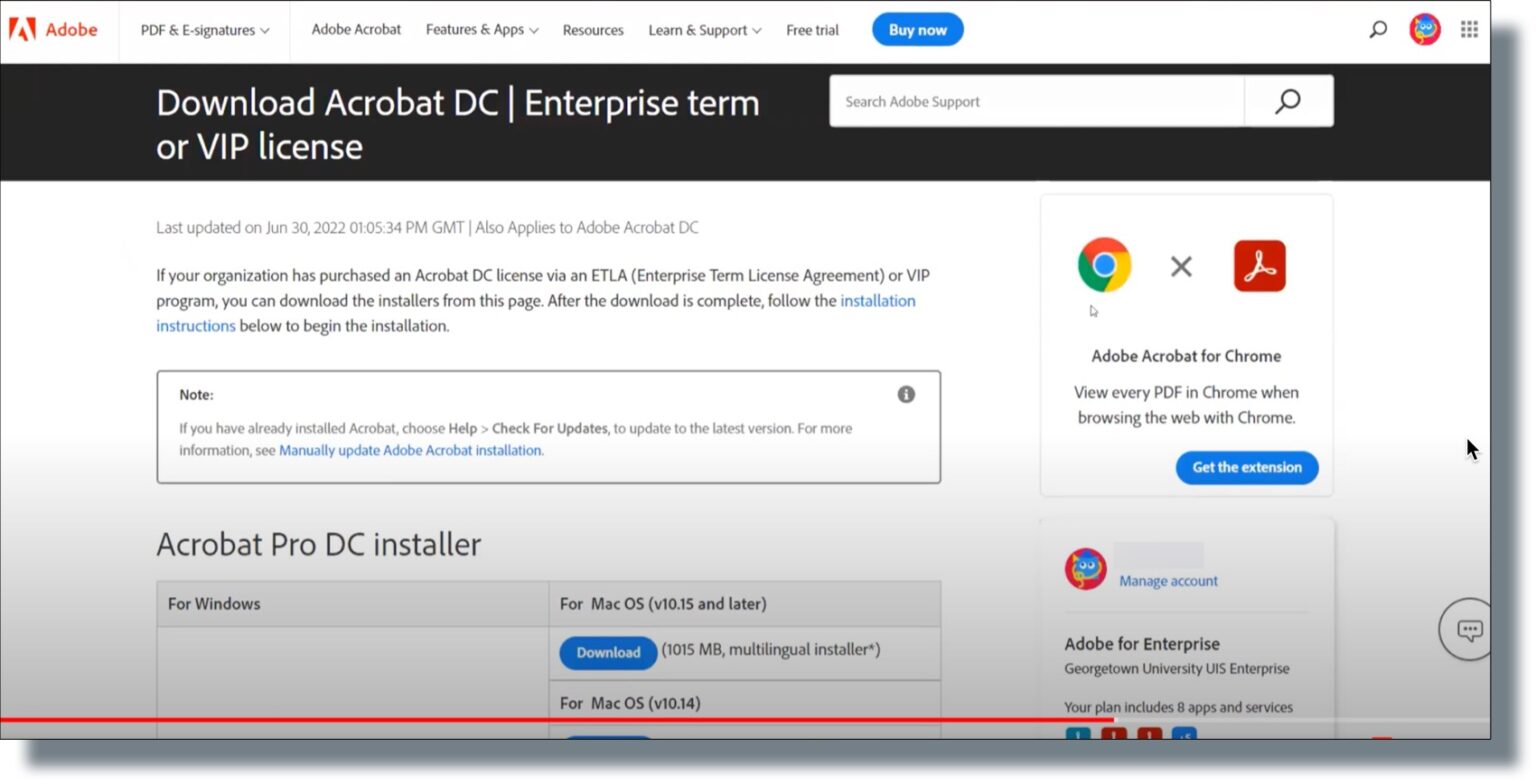Click the info icon in the Note box
The image size is (1536, 784).
(906, 394)
